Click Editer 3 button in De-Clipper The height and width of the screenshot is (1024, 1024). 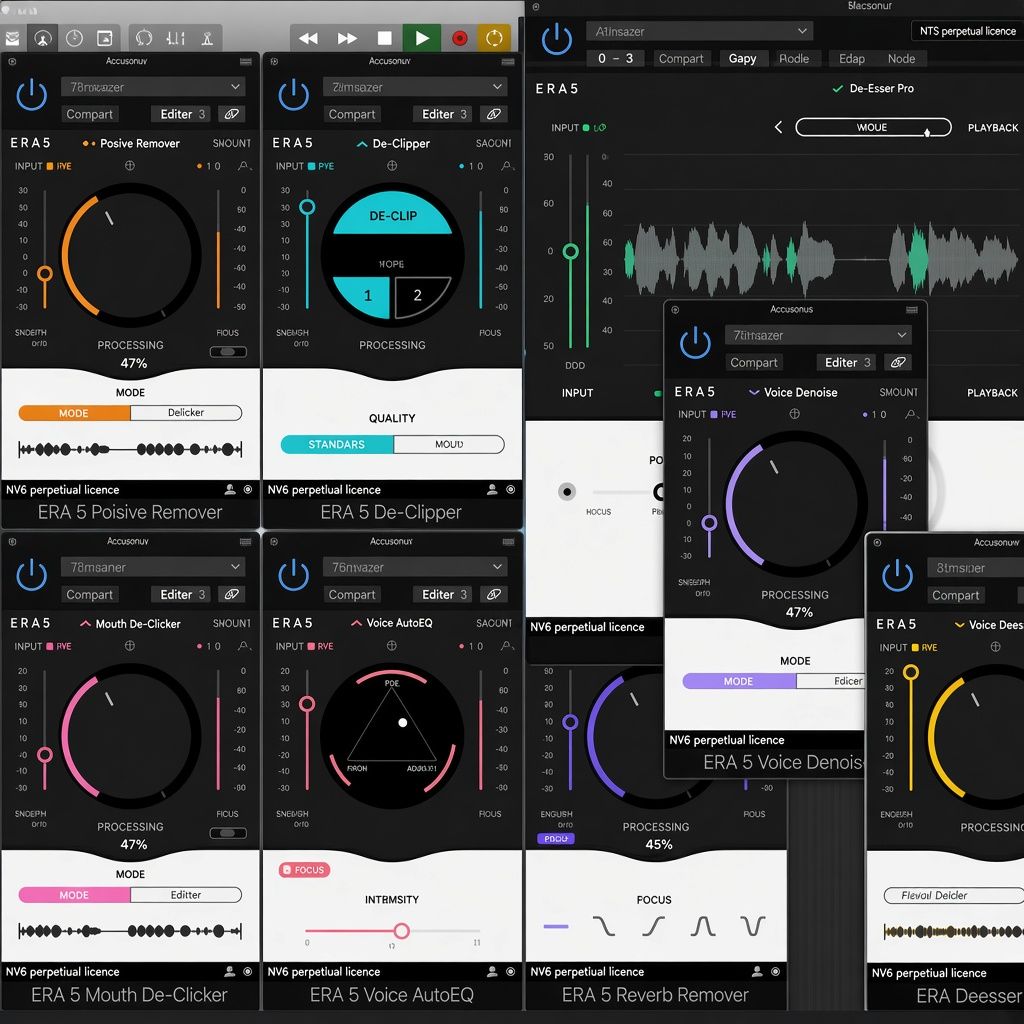pyautogui.click(x=444, y=114)
